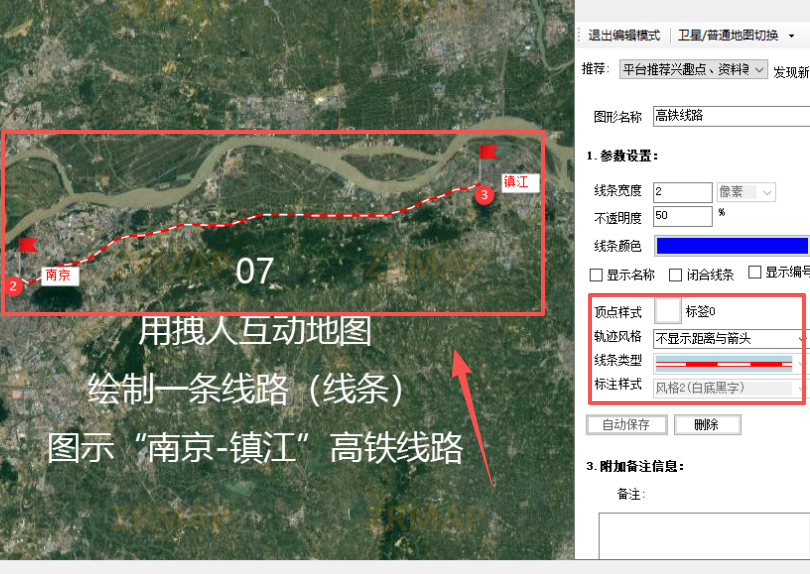810x574 pixels.
Task: Select the 南京 map label
Action: 58,274
